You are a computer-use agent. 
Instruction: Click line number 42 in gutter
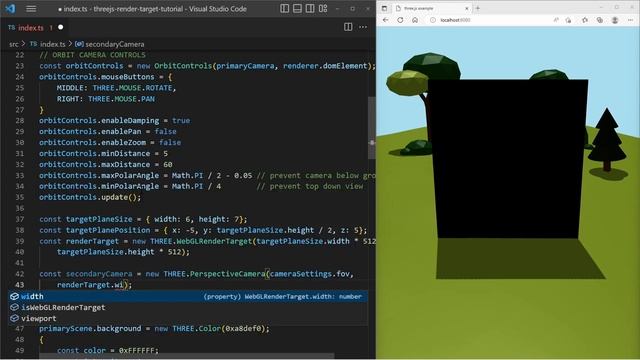tap(20, 274)
